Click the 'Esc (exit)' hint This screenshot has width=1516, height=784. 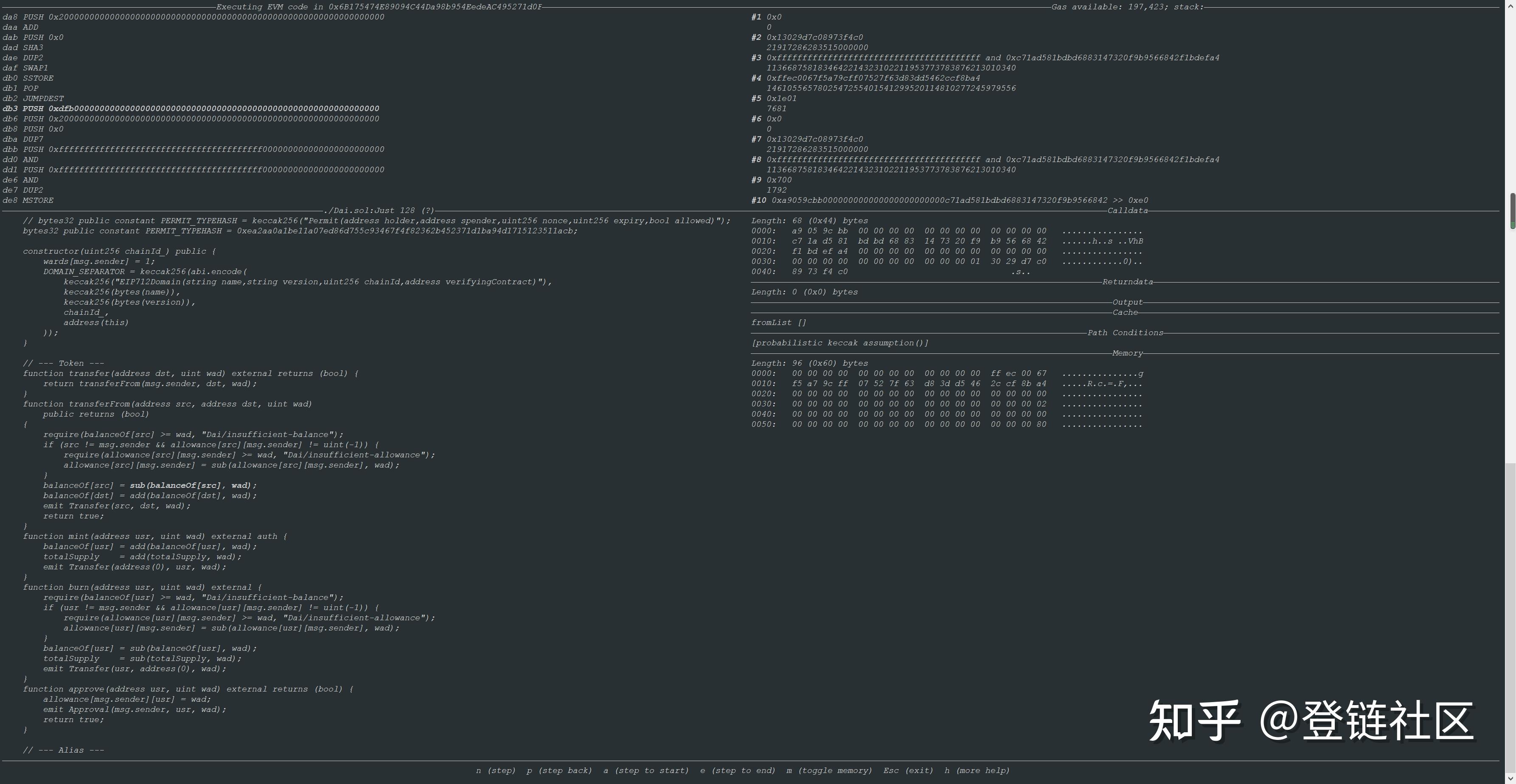(x=908, y=770)
